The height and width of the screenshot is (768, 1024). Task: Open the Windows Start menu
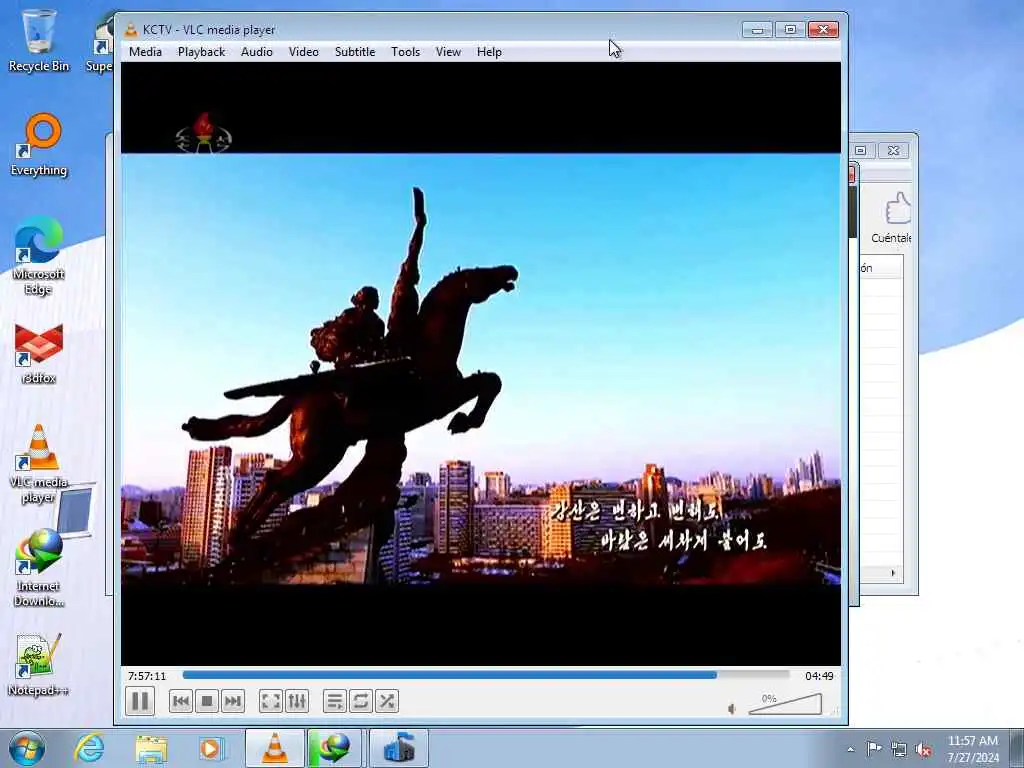click(27, 748)
